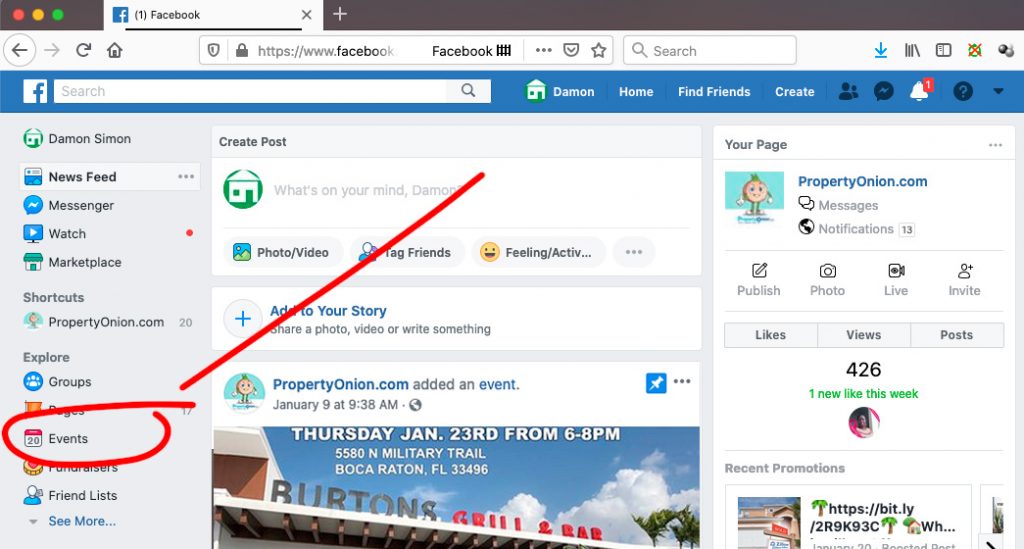Click the Firefox forward arrow button
The width and height of the screenshot is (1024, 549).
pos(52,50)
